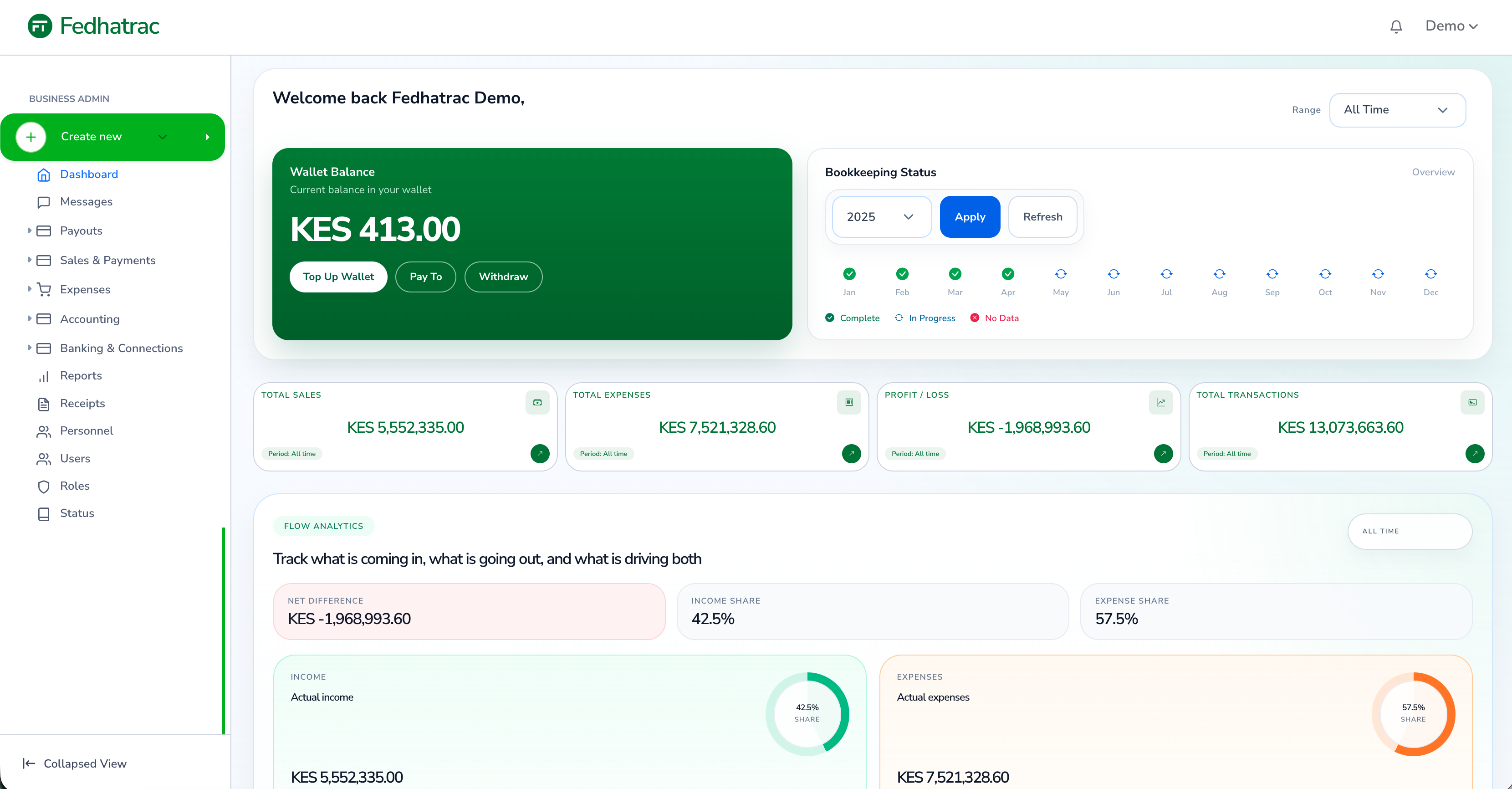Expand the Accounting menu section
This screenshot has width=1512, height=789.
click(29, 319)
